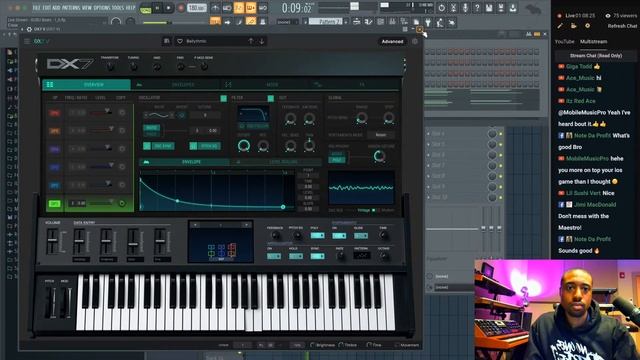
Task: Adjust the DX7 Volume fader
Action: (52, 240)
